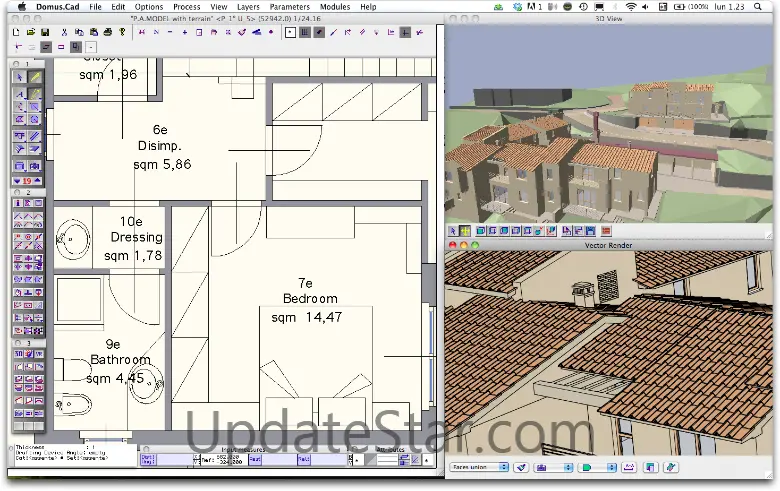Screen dimensions: 780x491
Task: Click the help key icon in main toolbar
Action: (x=122, y=32)
